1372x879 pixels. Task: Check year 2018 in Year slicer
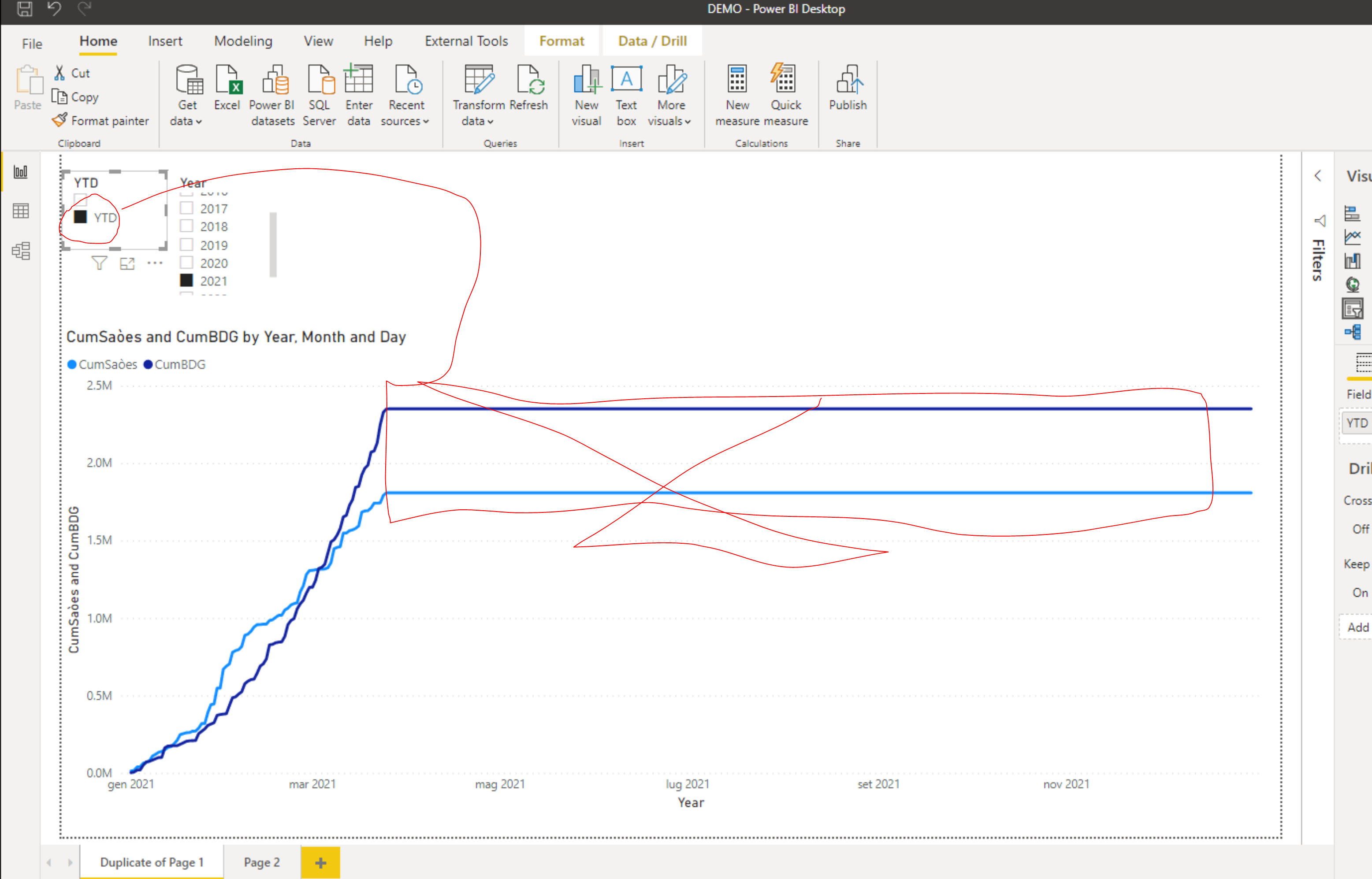pyautogui.click(x=187, y=226)
